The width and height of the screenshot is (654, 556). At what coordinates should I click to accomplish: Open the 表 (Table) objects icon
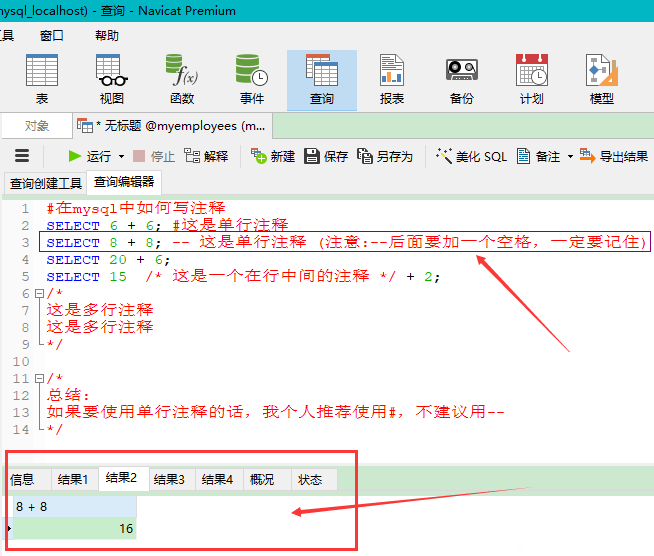42,80
